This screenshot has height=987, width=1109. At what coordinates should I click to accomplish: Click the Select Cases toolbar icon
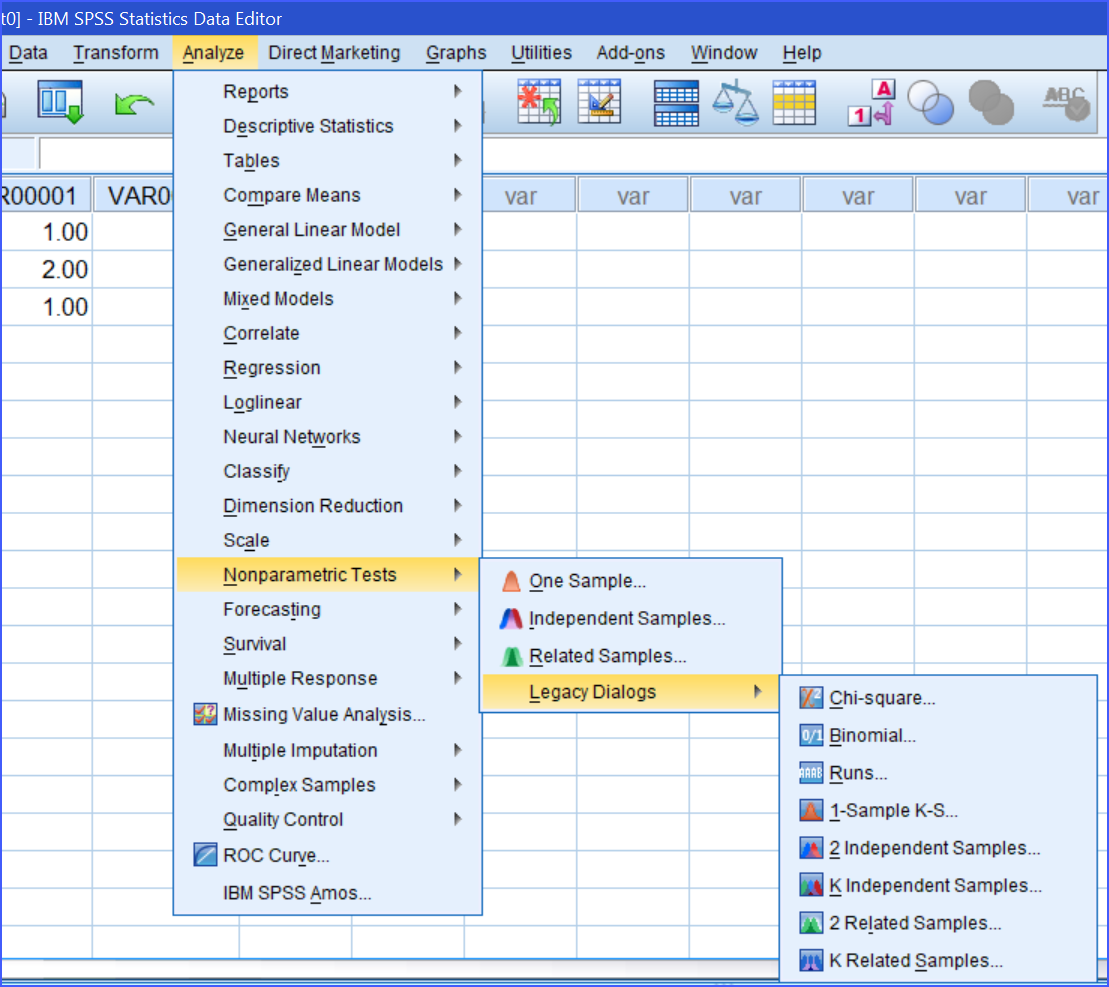tap(794, 102)
